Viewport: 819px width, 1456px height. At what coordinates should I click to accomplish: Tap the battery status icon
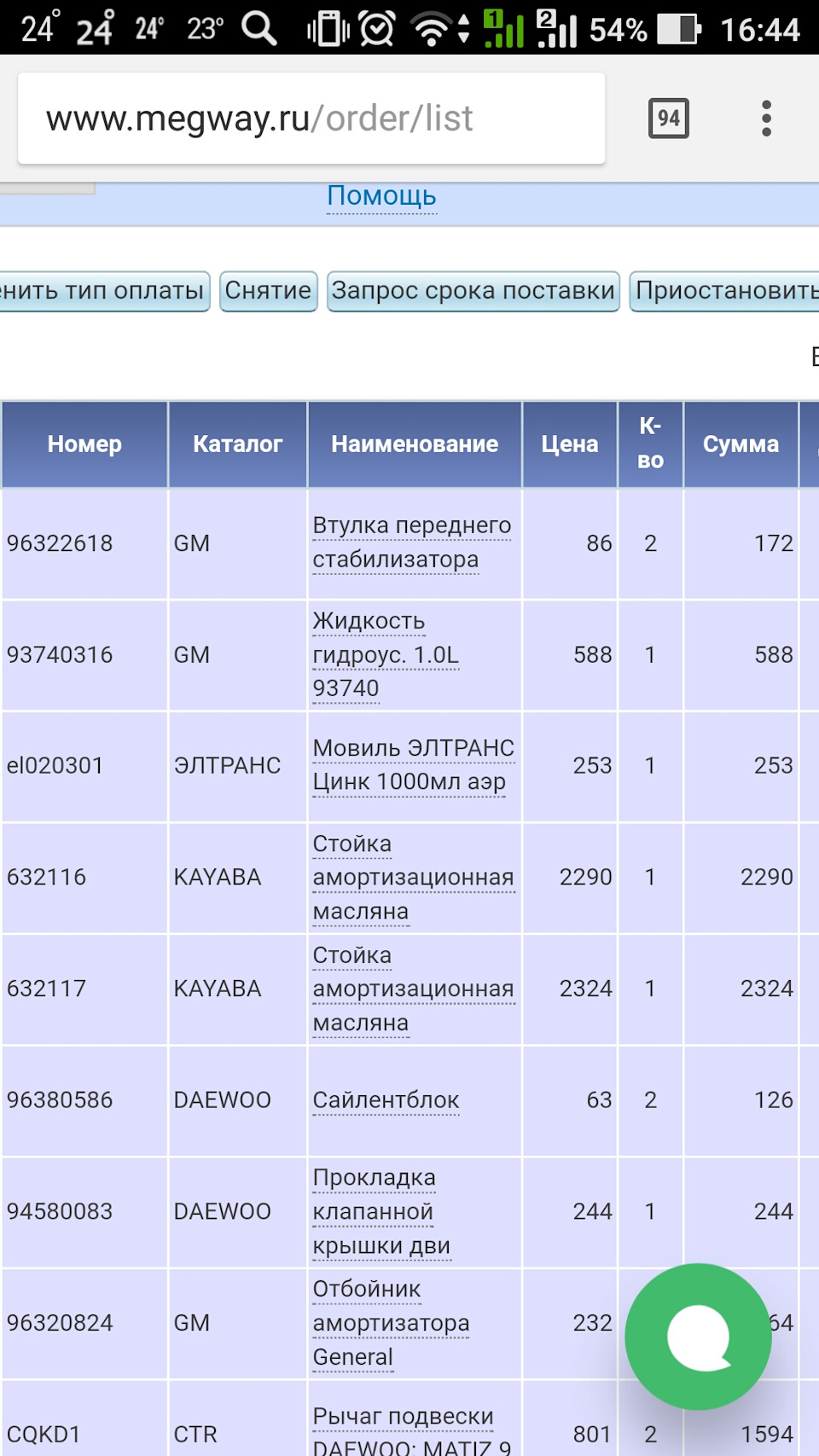pos(680,29)
